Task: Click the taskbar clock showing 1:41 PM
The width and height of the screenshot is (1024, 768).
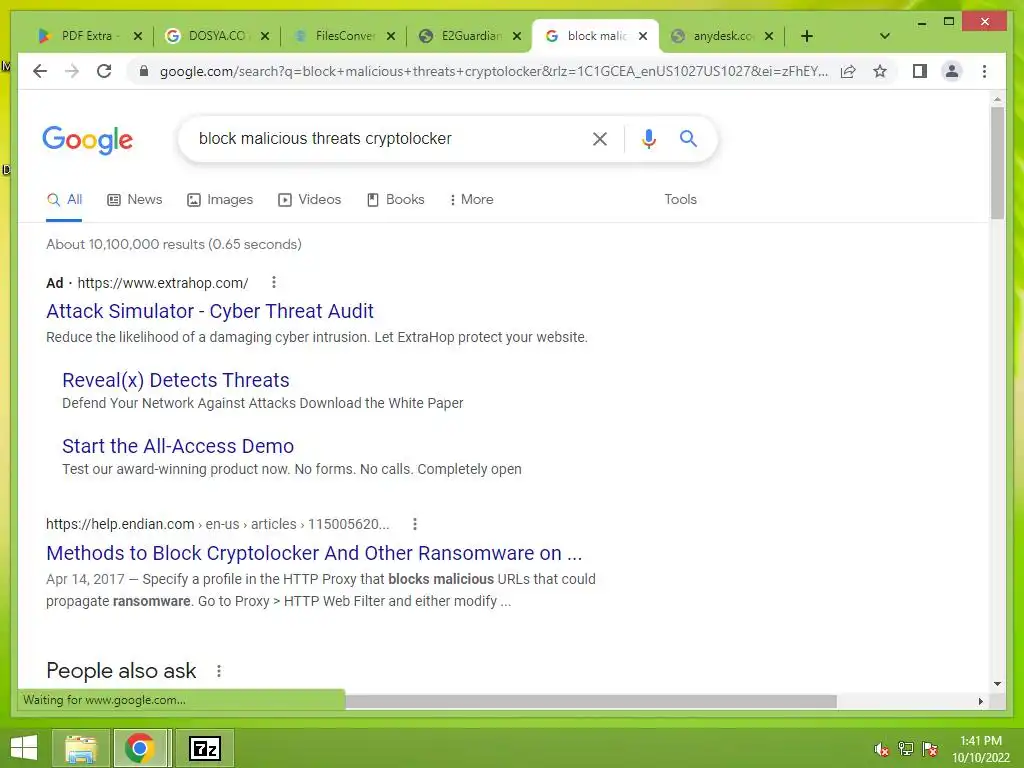Action: [981, 749]
